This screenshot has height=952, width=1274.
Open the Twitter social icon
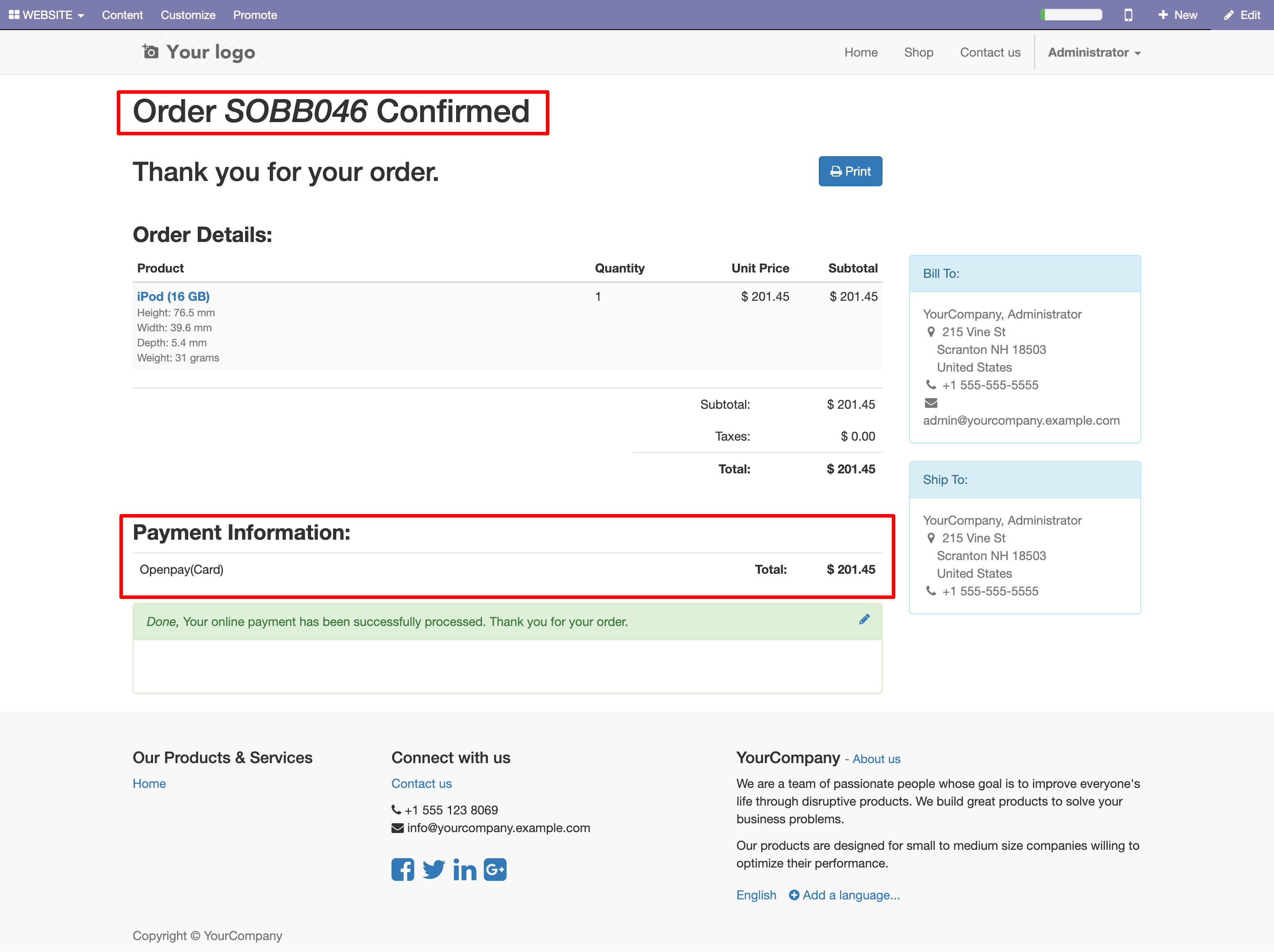click(x=434, y=870)
